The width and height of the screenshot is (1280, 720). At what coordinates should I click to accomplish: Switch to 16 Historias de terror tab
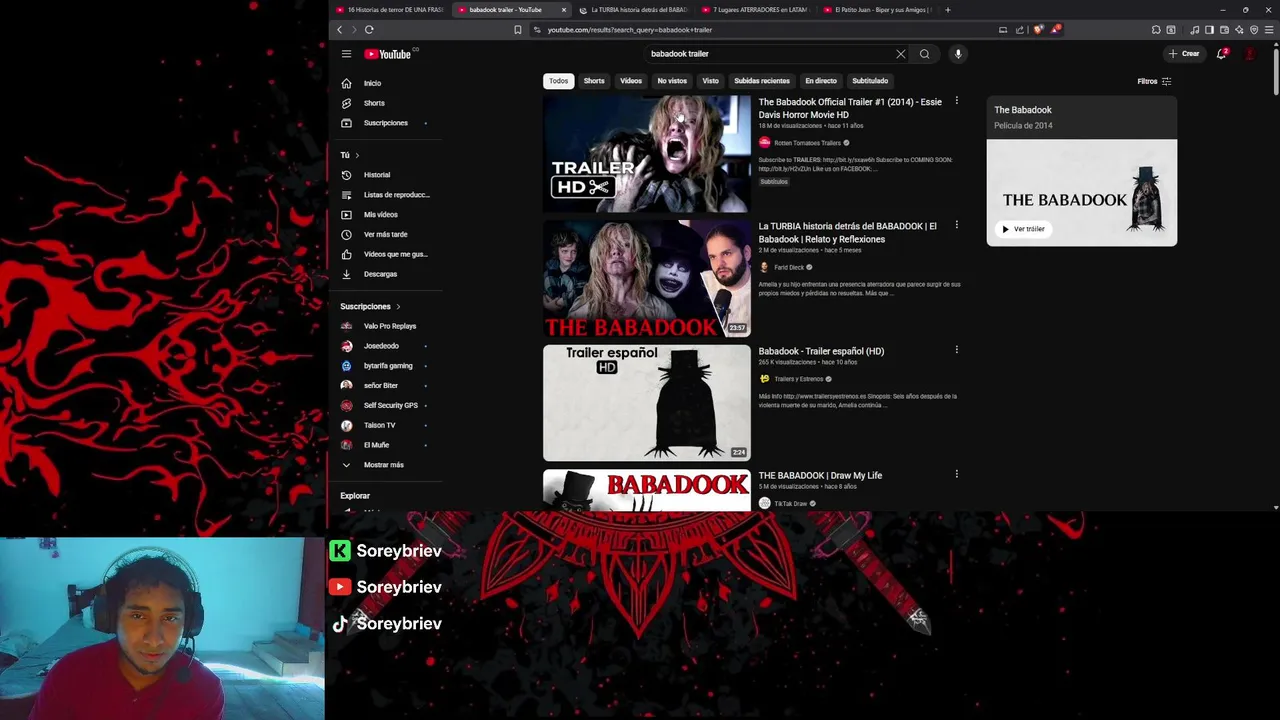click(x=390, y=10)
